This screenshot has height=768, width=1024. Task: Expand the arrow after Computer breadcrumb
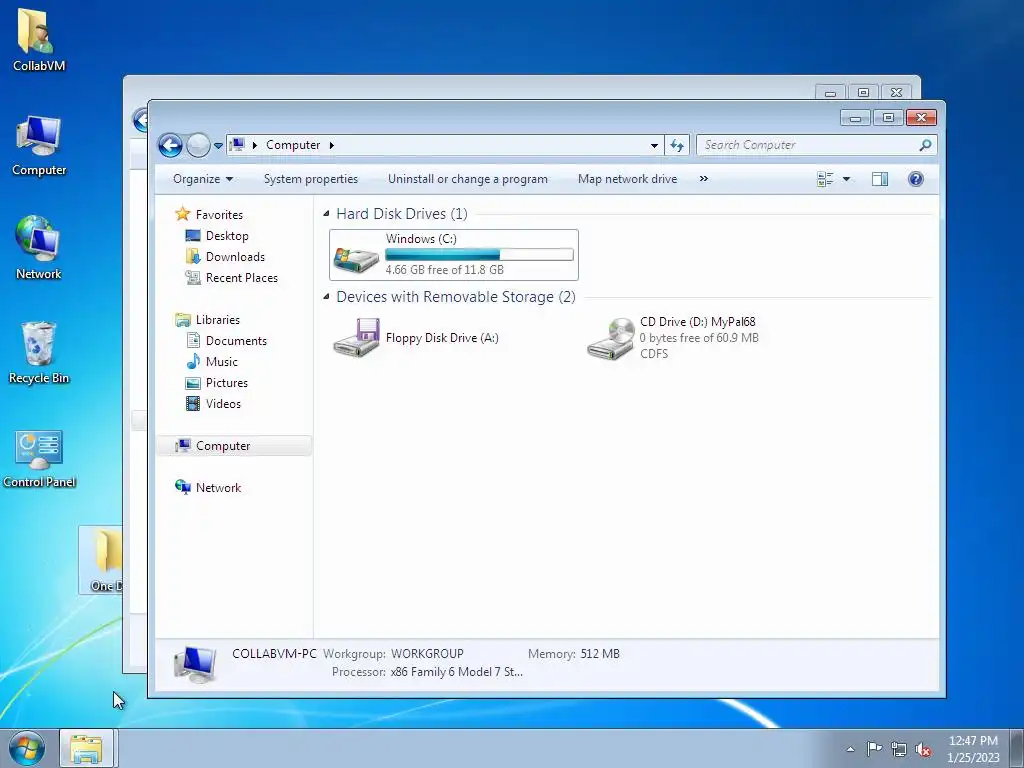[332, 145]
